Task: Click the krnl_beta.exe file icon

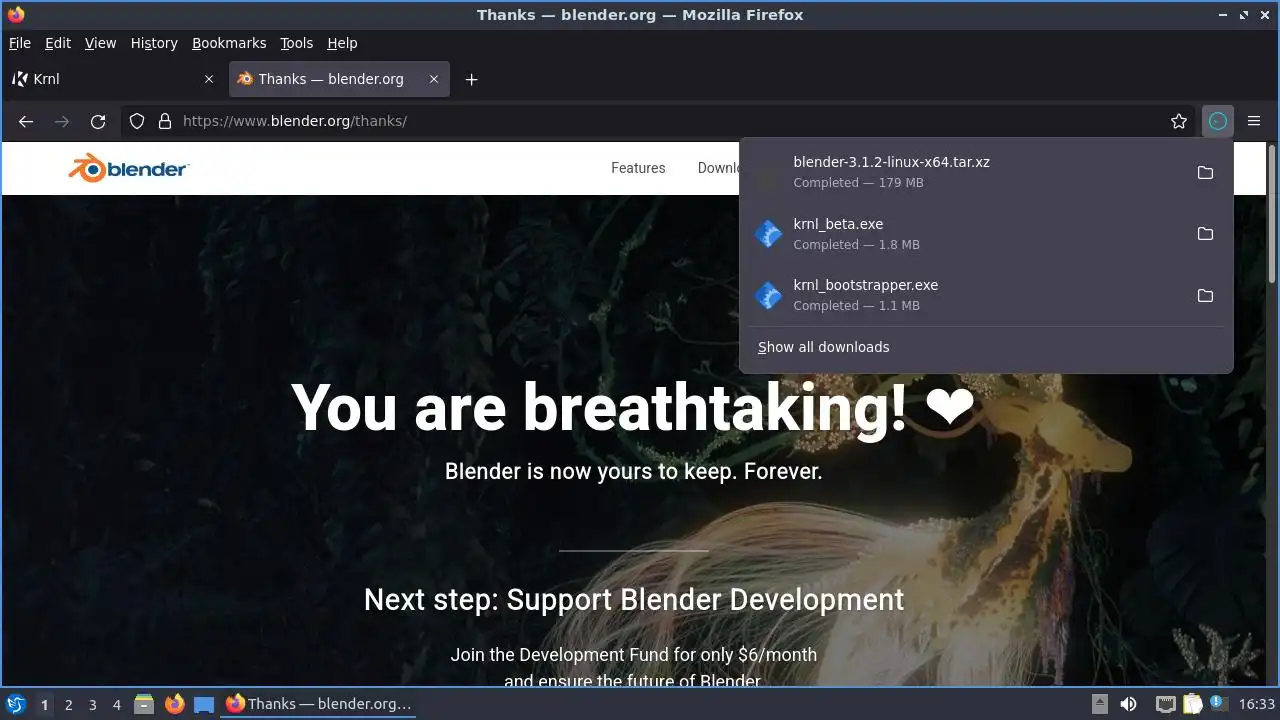Action: pos(768,234)
